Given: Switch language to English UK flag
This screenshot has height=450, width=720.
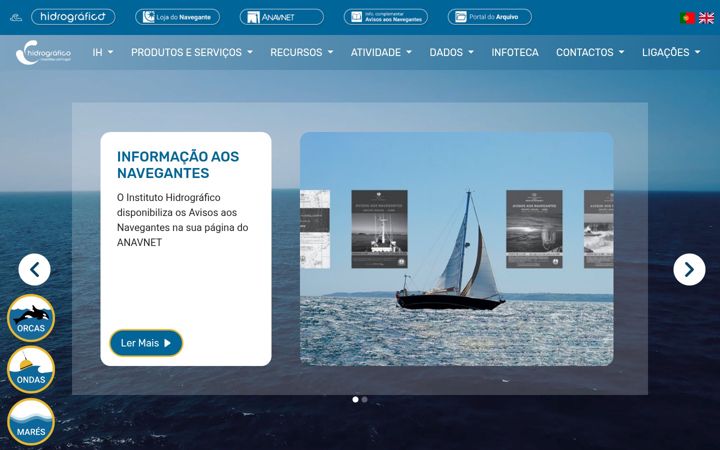Looking at the screenshot, I should click(706, 18).
